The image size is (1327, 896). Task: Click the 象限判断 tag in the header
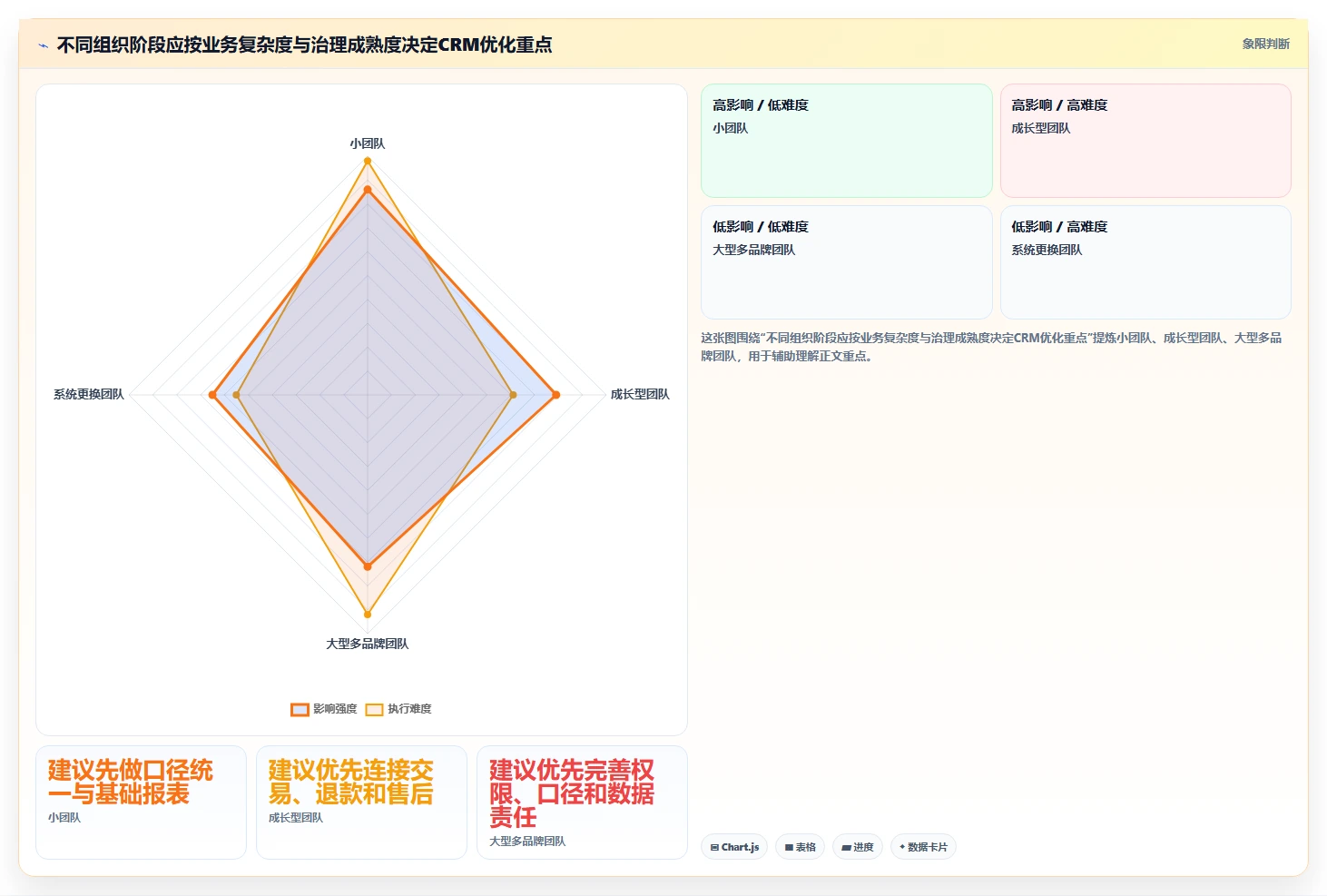(1265, 44)
